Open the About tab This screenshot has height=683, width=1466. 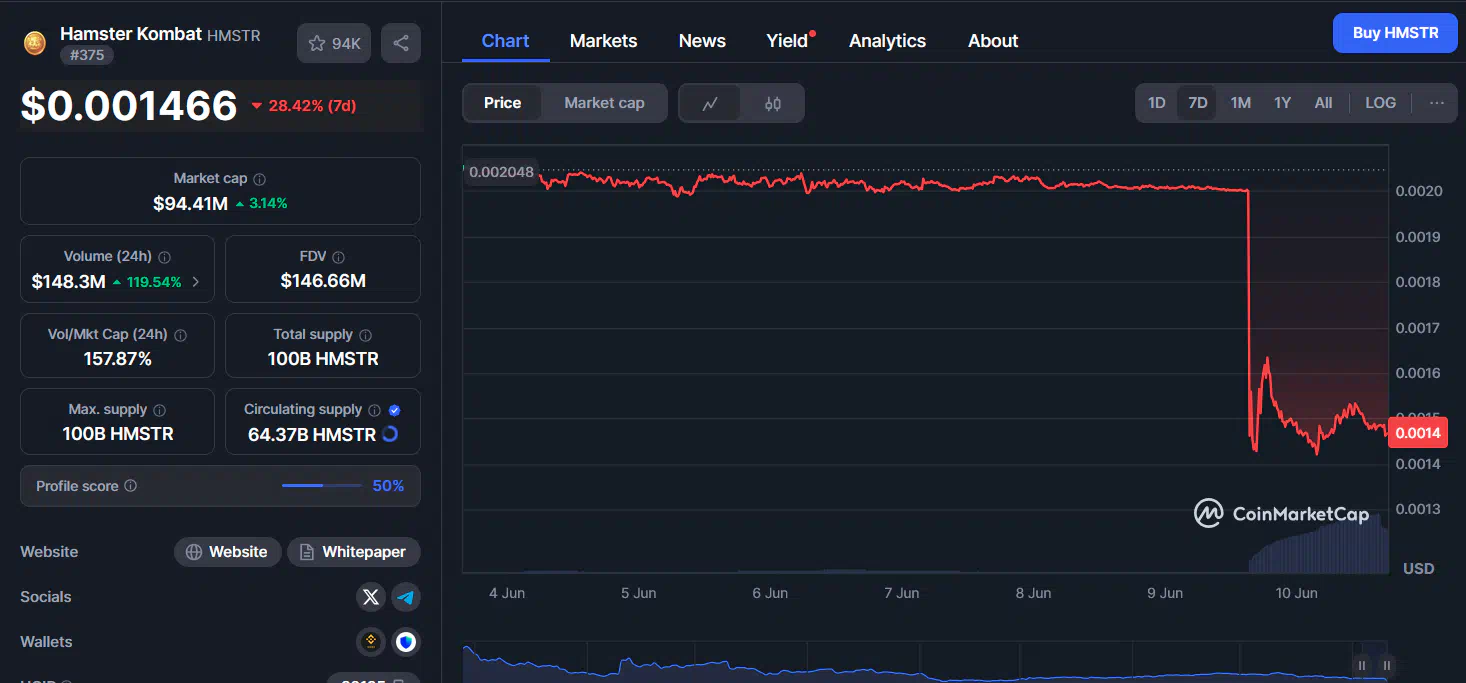(993, 41)
